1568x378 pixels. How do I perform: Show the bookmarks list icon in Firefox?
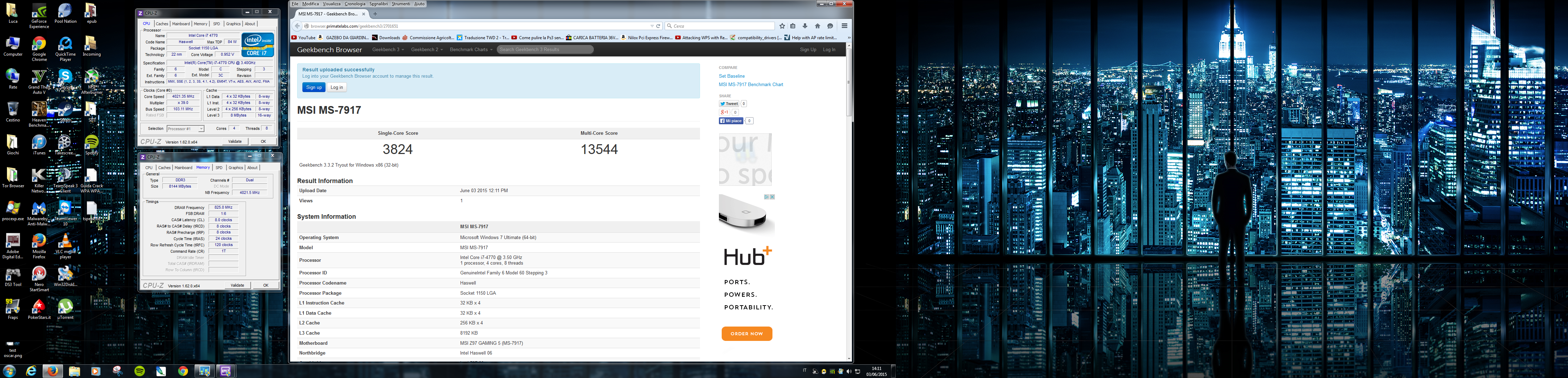point(792,26)
